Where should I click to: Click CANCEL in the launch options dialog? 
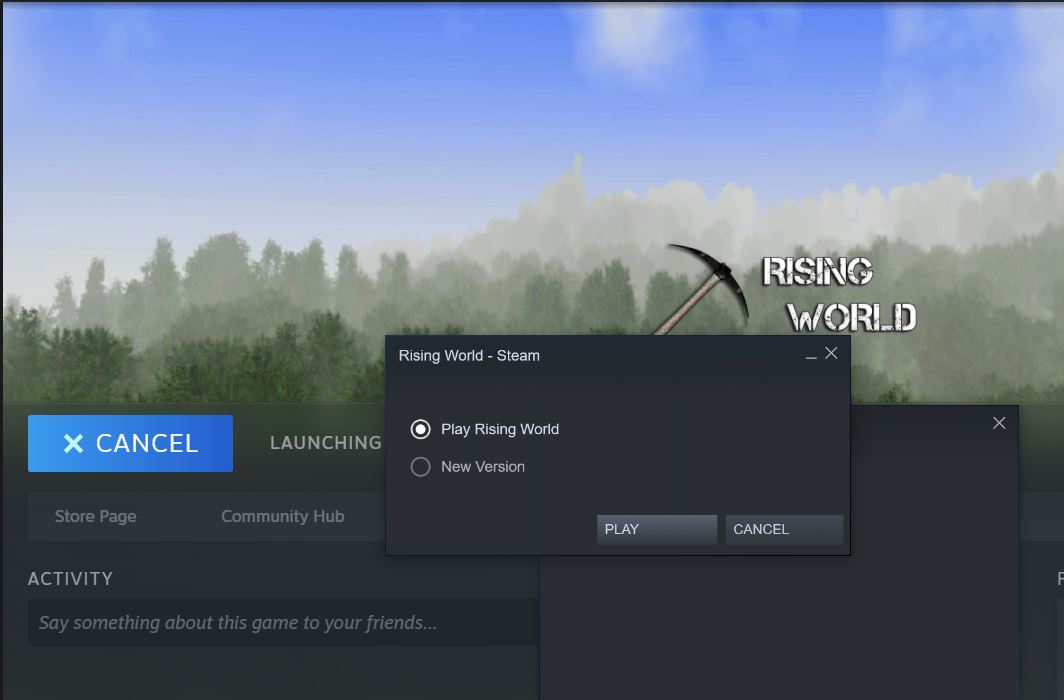point(784,529)
